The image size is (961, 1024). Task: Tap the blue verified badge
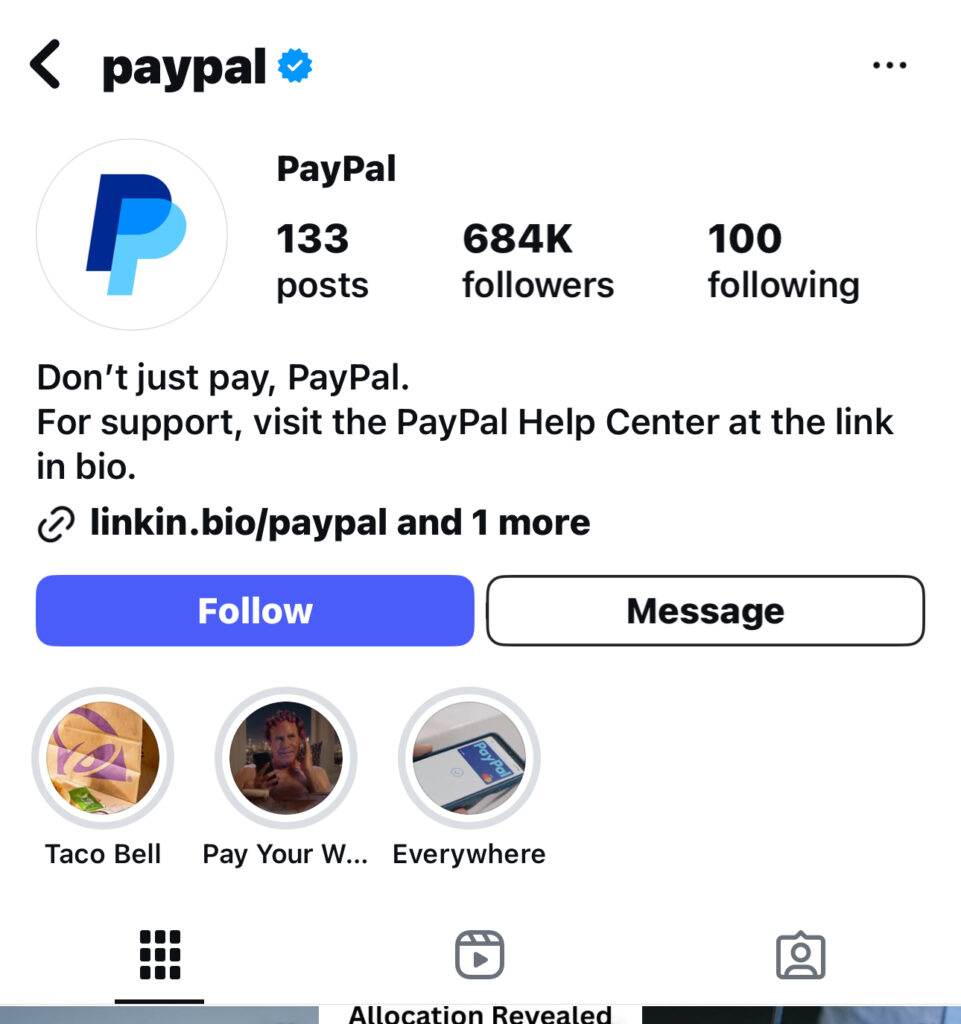pyautogui.click(x=295, y=65)
